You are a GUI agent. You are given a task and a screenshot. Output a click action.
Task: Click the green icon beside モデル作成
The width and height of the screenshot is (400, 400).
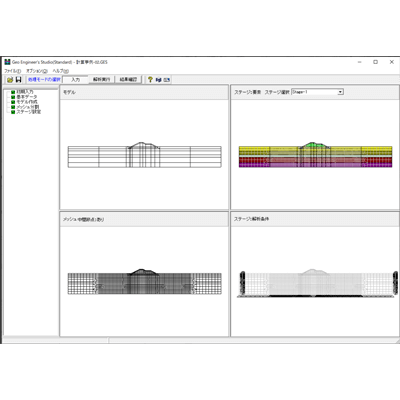click(13, 102)
